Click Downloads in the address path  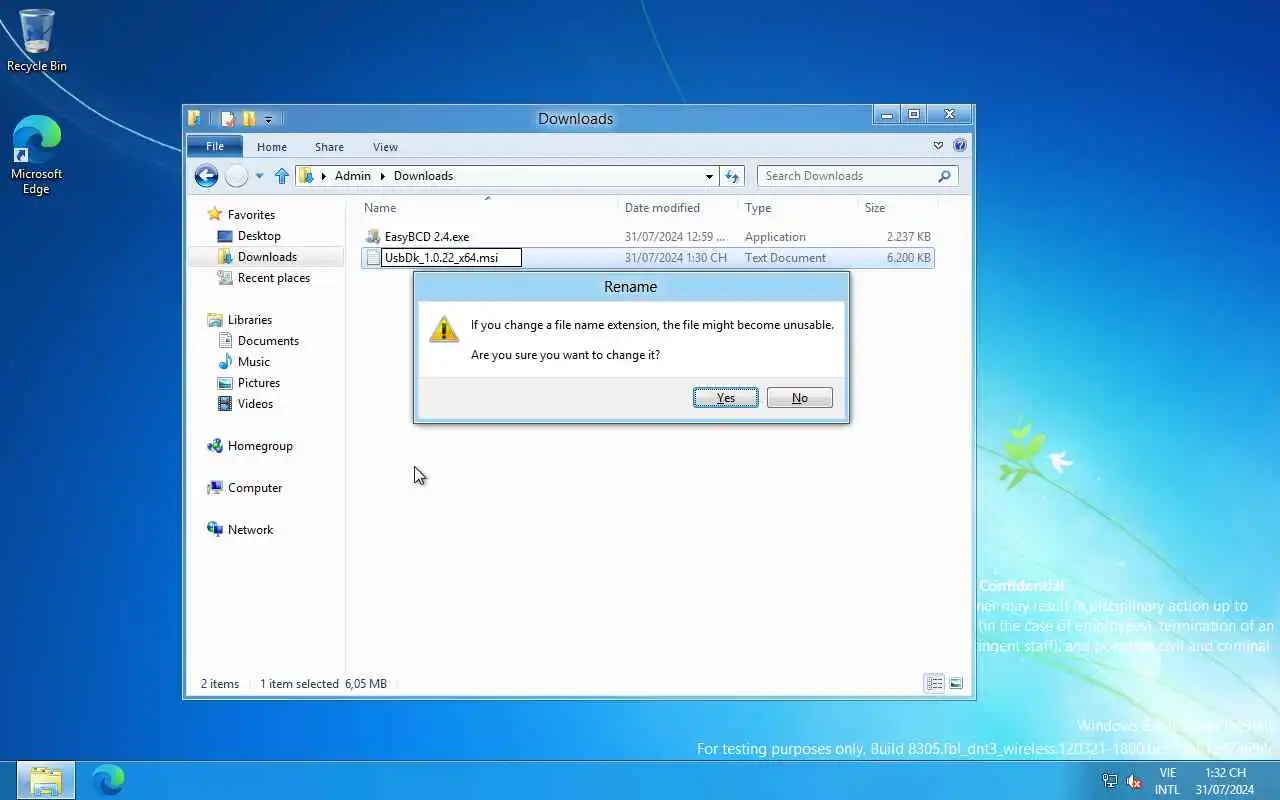pyautogui.click(x=423, y=176)
